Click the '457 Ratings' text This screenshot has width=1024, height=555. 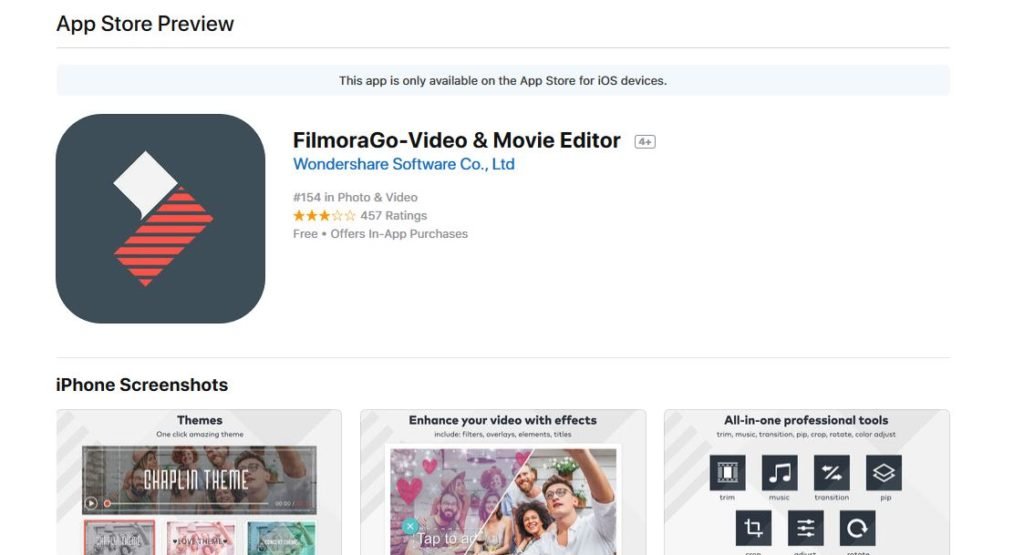pos(394,215)
